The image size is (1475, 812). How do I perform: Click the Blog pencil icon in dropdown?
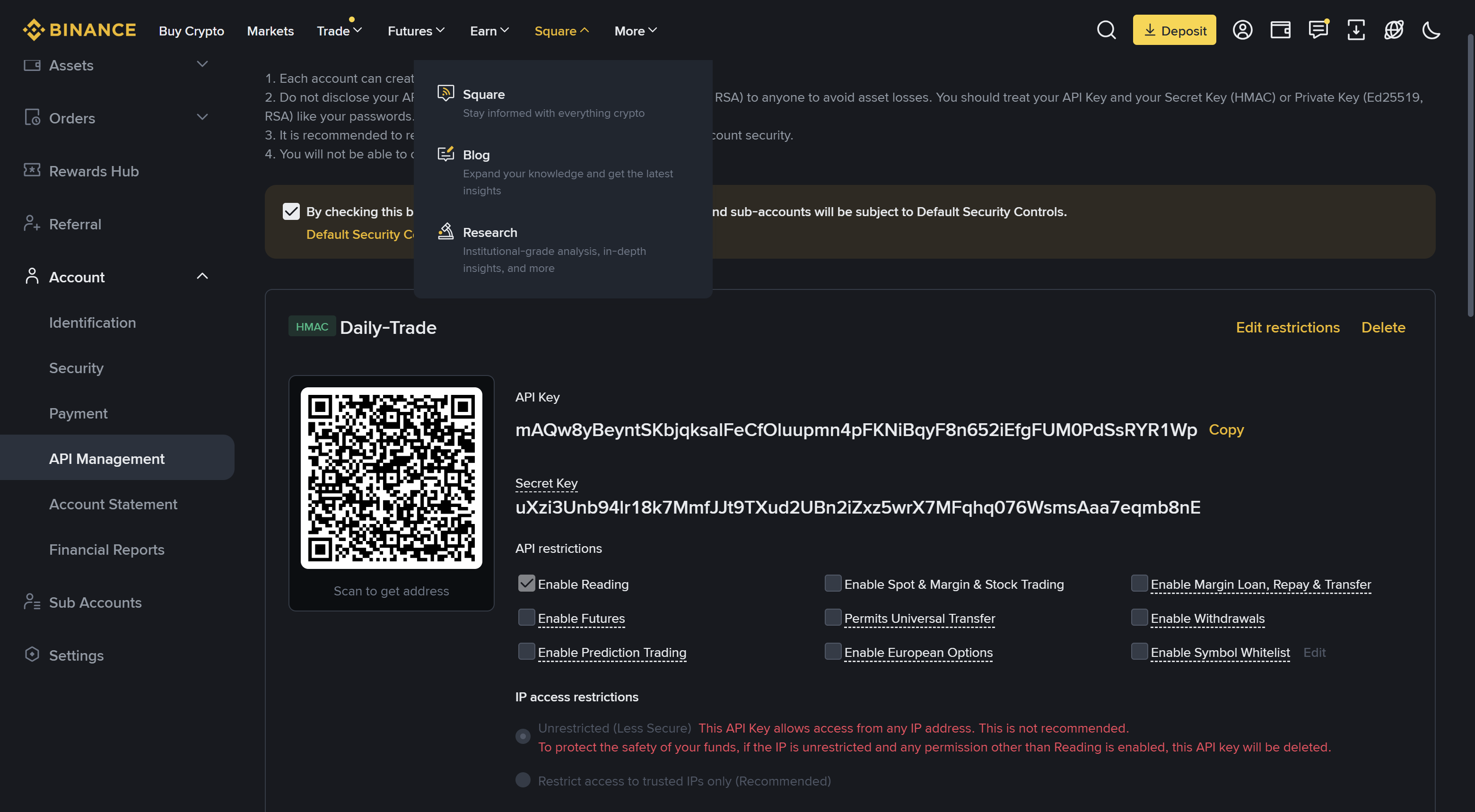point(445,154)
